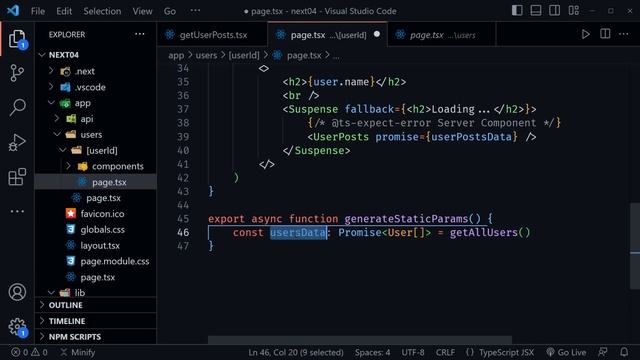This screenshot has height=360, width=640.
Task: Click the [userId] breadcrumb segment
Action: click(244, 55)
